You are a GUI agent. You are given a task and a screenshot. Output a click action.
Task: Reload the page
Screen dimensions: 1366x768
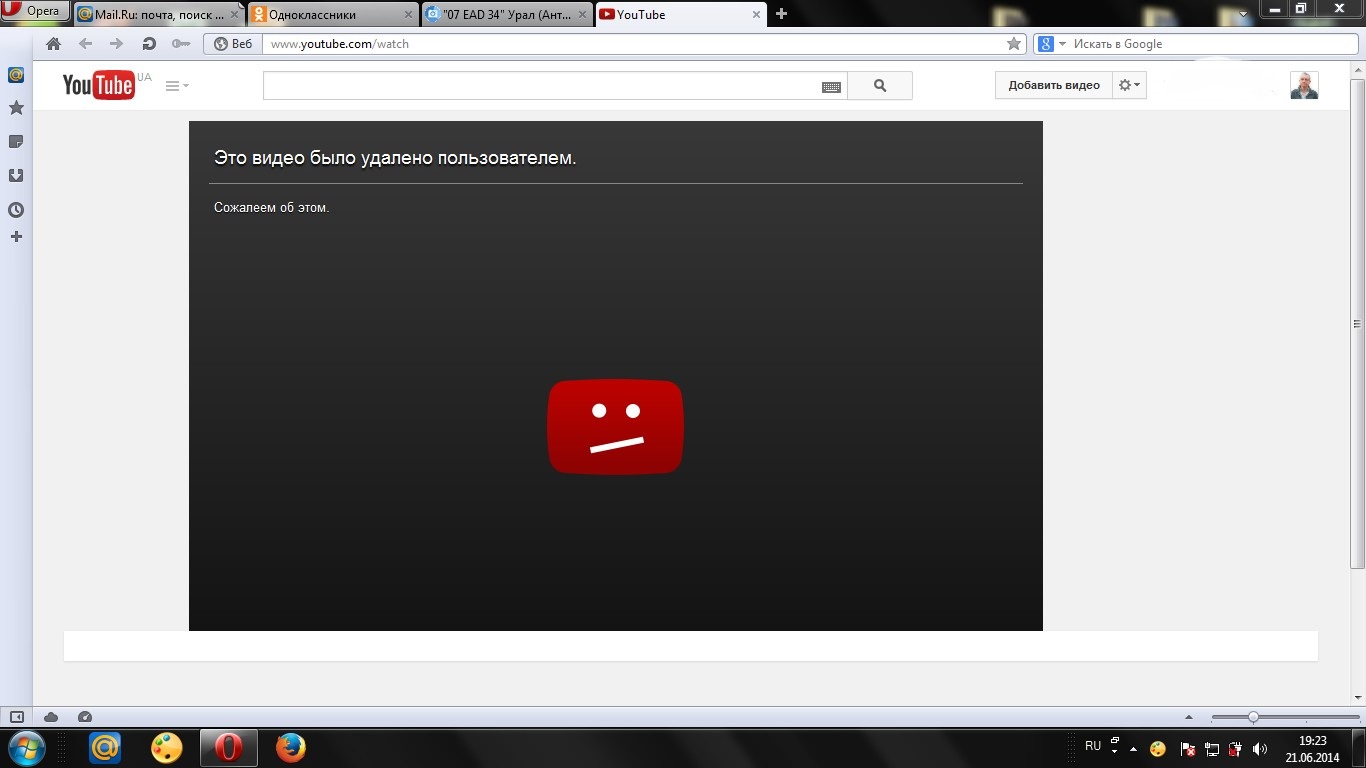[149, 44]
